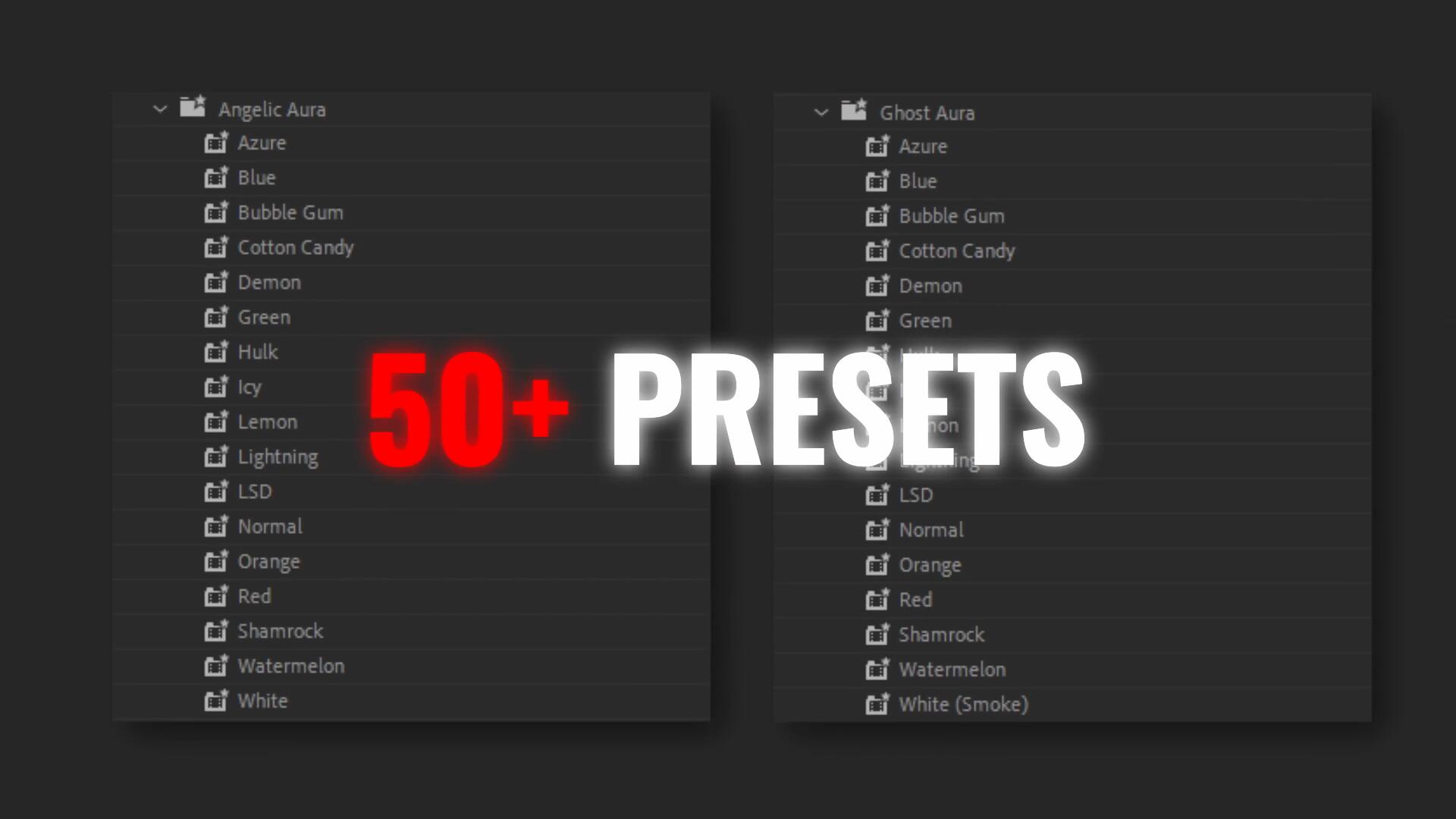Image resolution: width=1456 pixels, height=819 pixels.
Task: Select Shamrock preset in Ghost Aura
Action: (x=940, y=634)
